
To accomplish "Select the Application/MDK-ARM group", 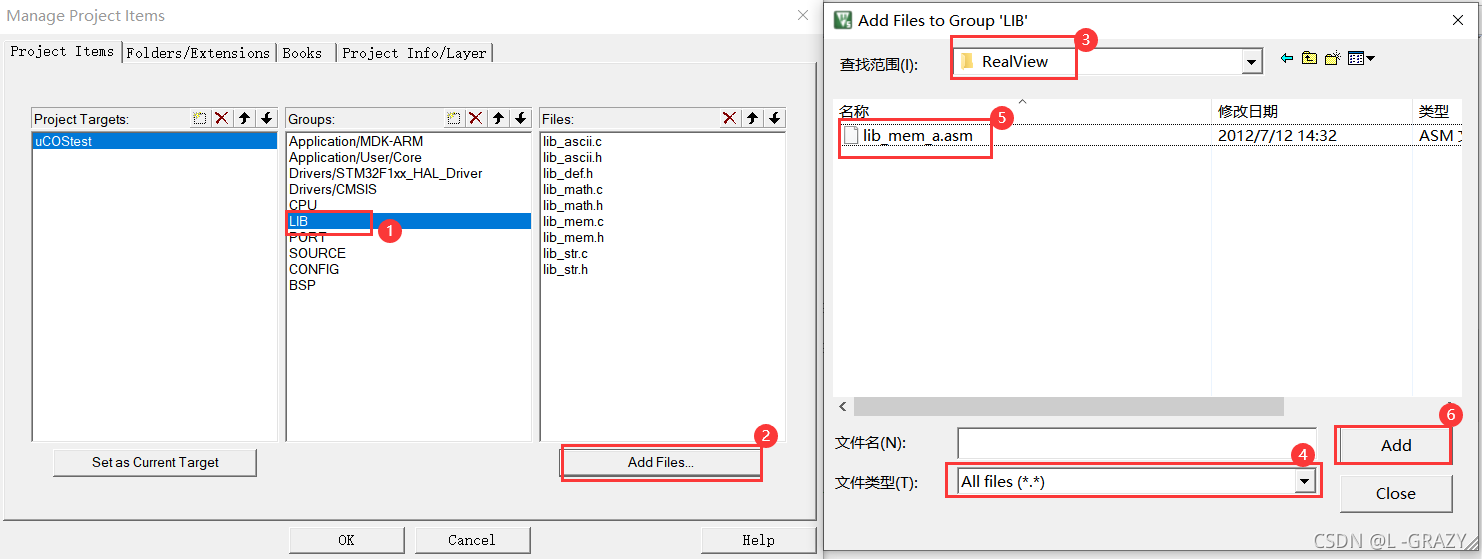I will pyautogui.click(x=408, y=141).
